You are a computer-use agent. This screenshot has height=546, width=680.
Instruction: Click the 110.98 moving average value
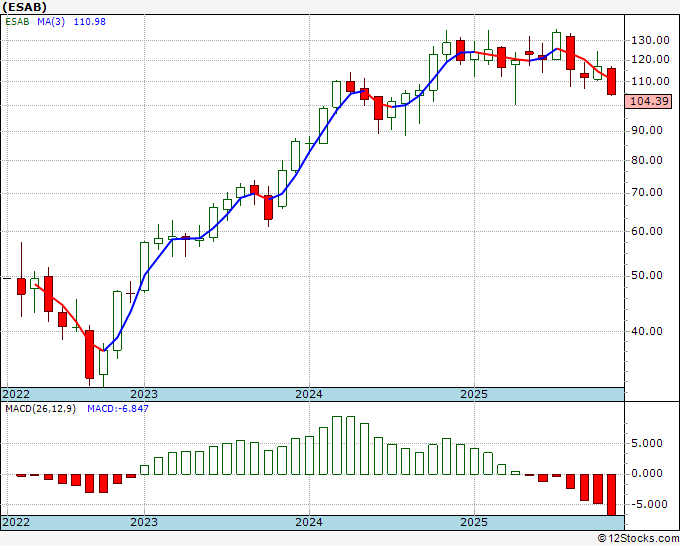[x=90, y=22]
